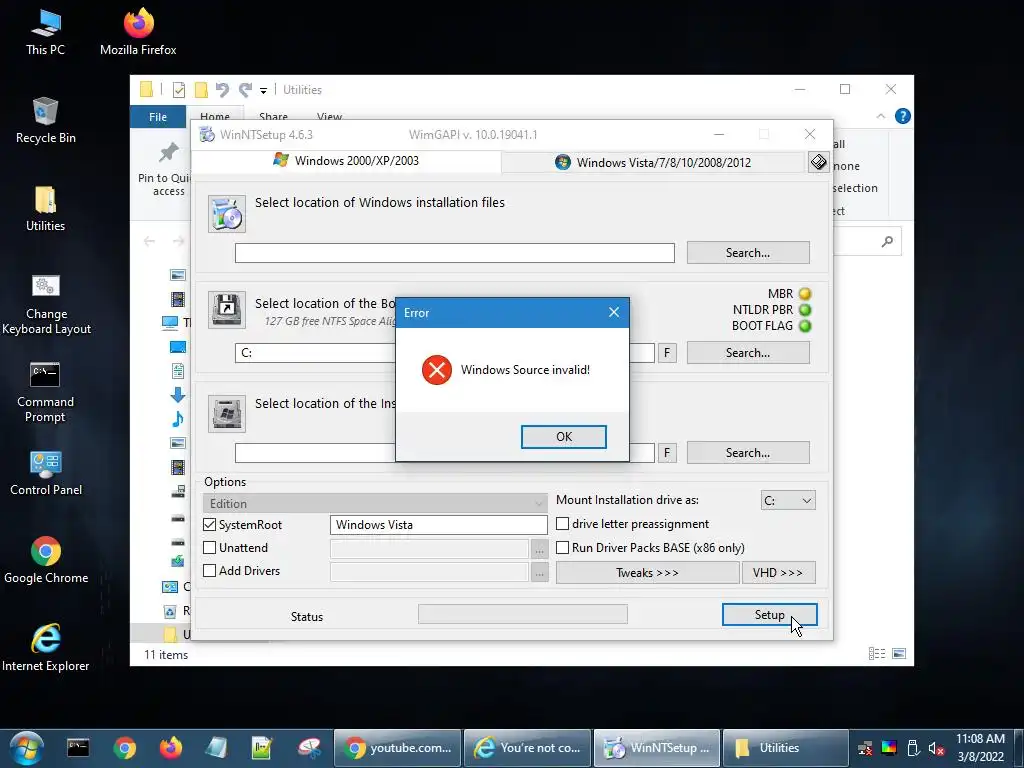Click the SystemRoot Windows Vista text field
Image resolution: width=1024 pixels, height=768 pixels.
(x=438, y=525)
